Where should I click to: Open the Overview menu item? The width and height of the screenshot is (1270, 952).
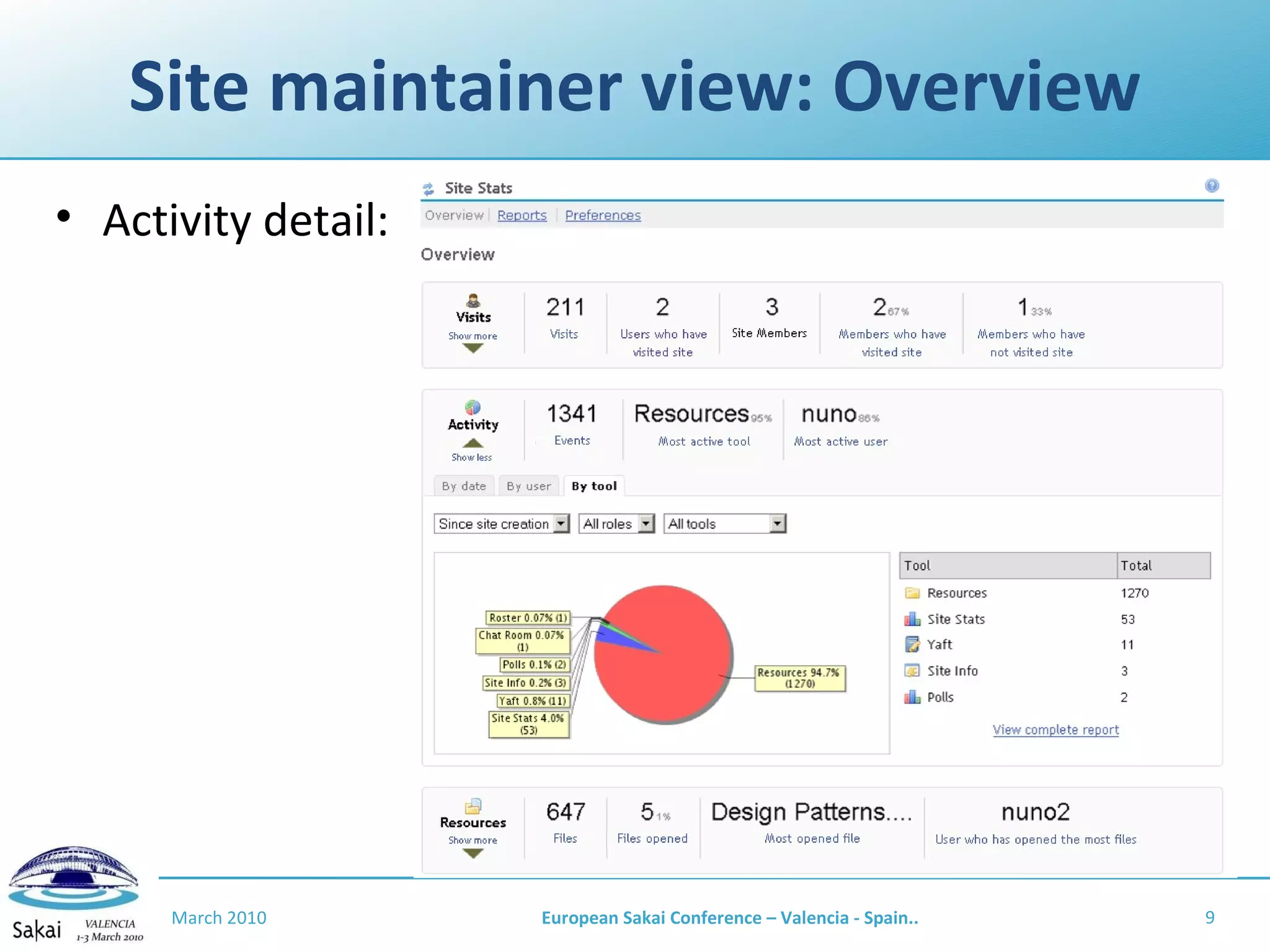pos(454,215)
